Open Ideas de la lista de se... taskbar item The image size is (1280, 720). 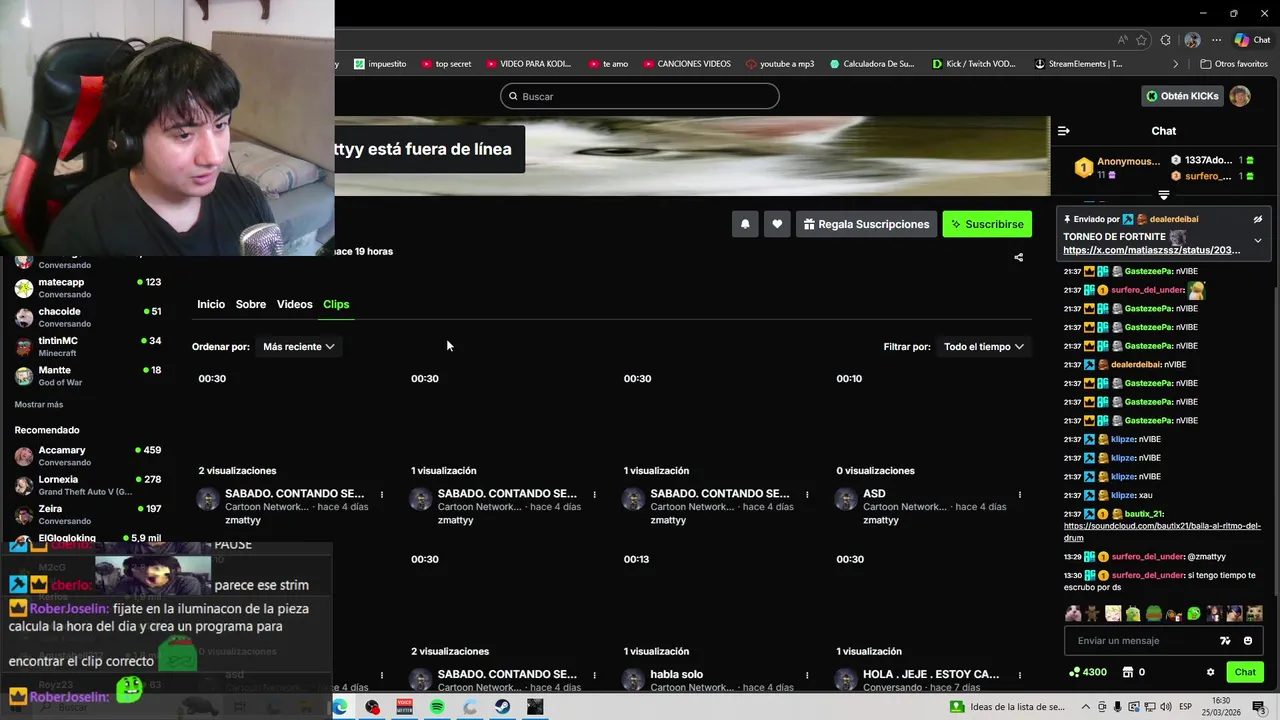click(1008, 707)
